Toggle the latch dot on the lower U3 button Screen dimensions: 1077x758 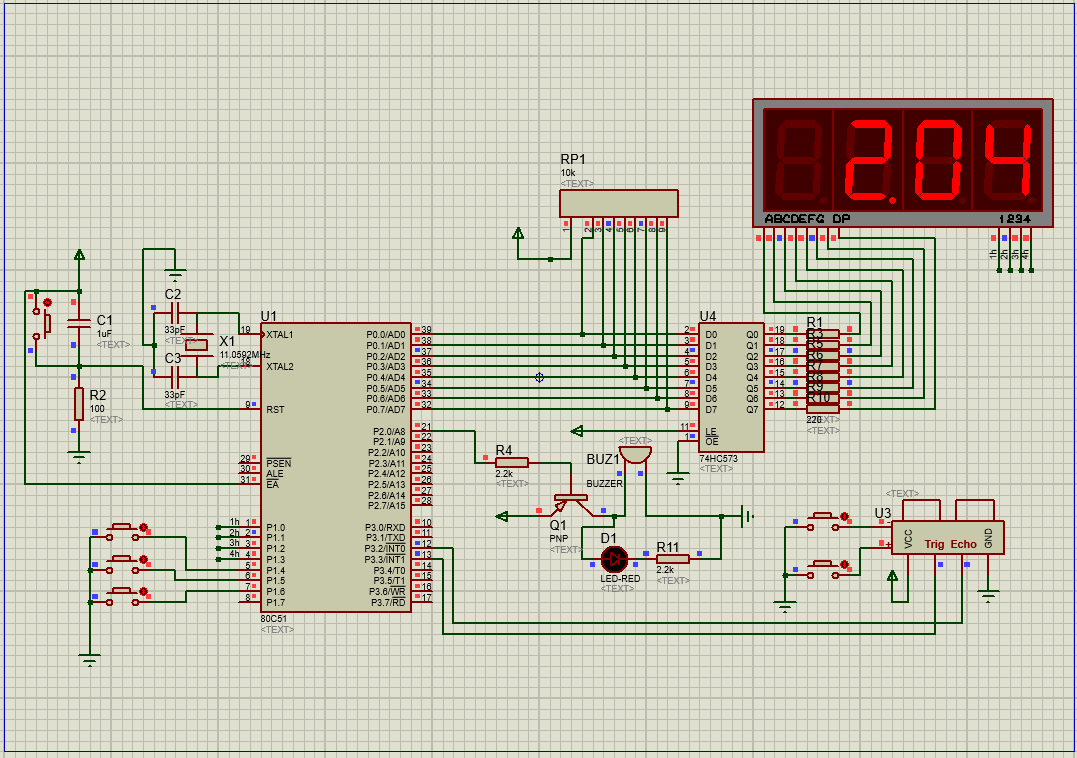[845, 564]
